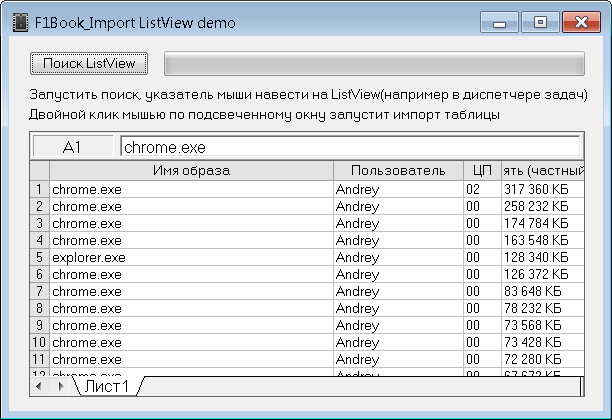The image size is (612, 420).
Task: Click the formula field showing chrome.exe
Action: click(x=350, y=147)
